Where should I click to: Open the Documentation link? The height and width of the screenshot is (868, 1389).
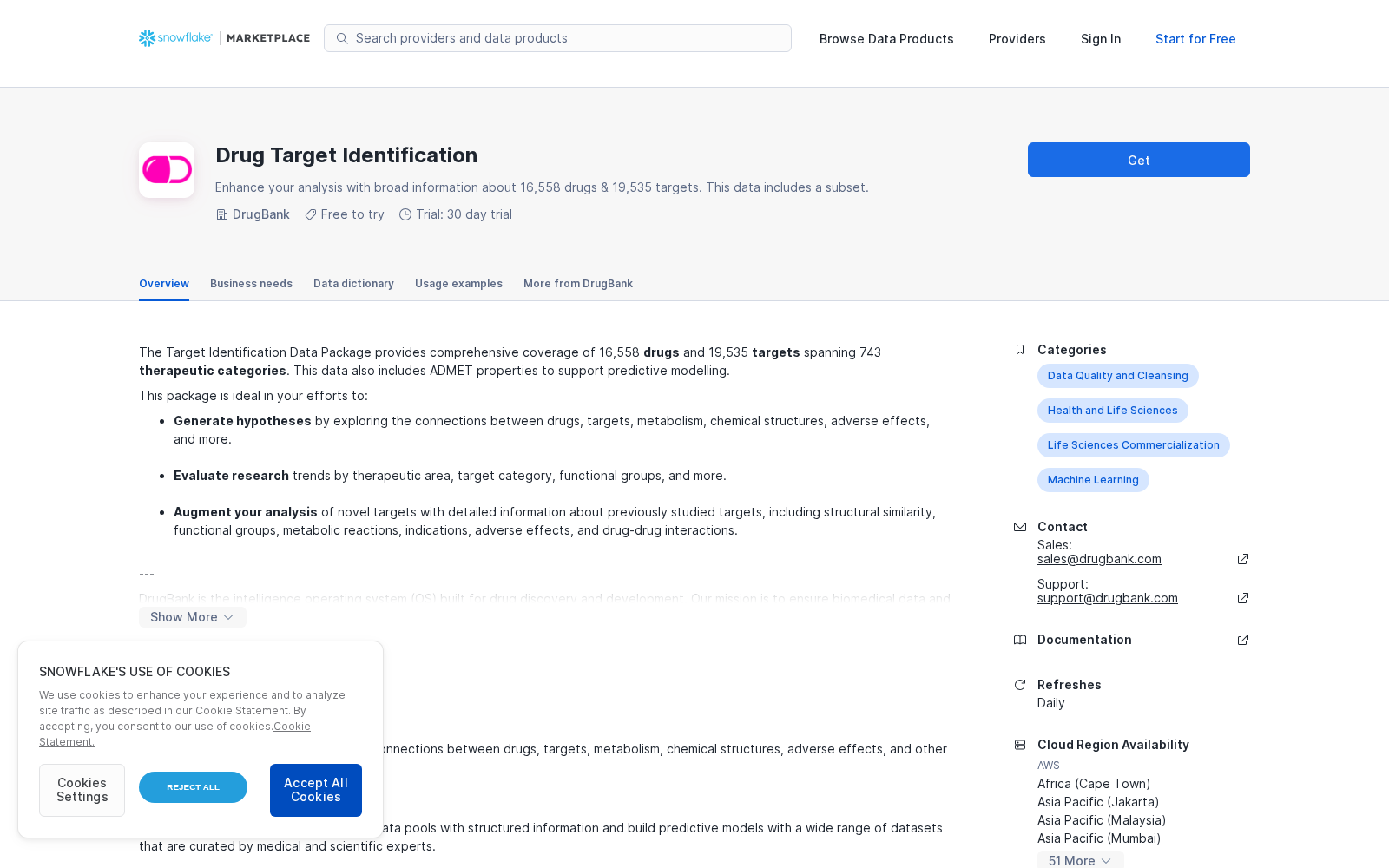click(1084, 640)
